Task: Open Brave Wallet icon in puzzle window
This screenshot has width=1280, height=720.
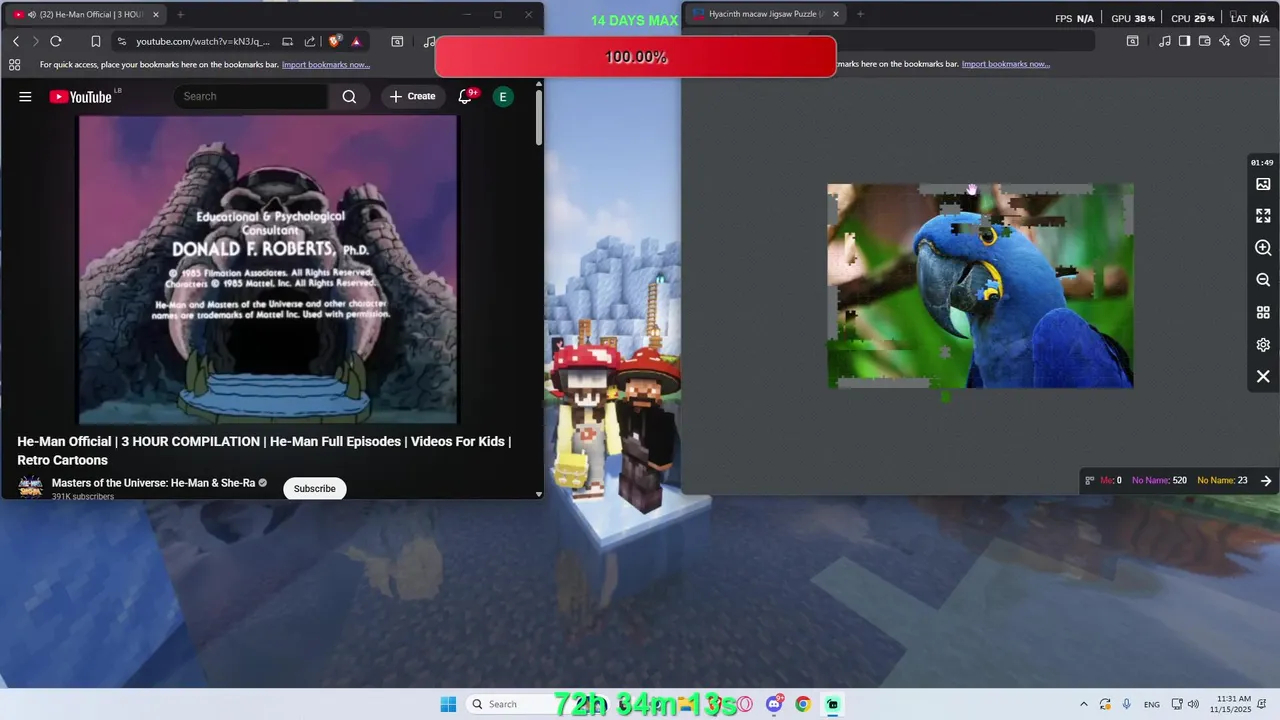Action: pos(1204,41)
